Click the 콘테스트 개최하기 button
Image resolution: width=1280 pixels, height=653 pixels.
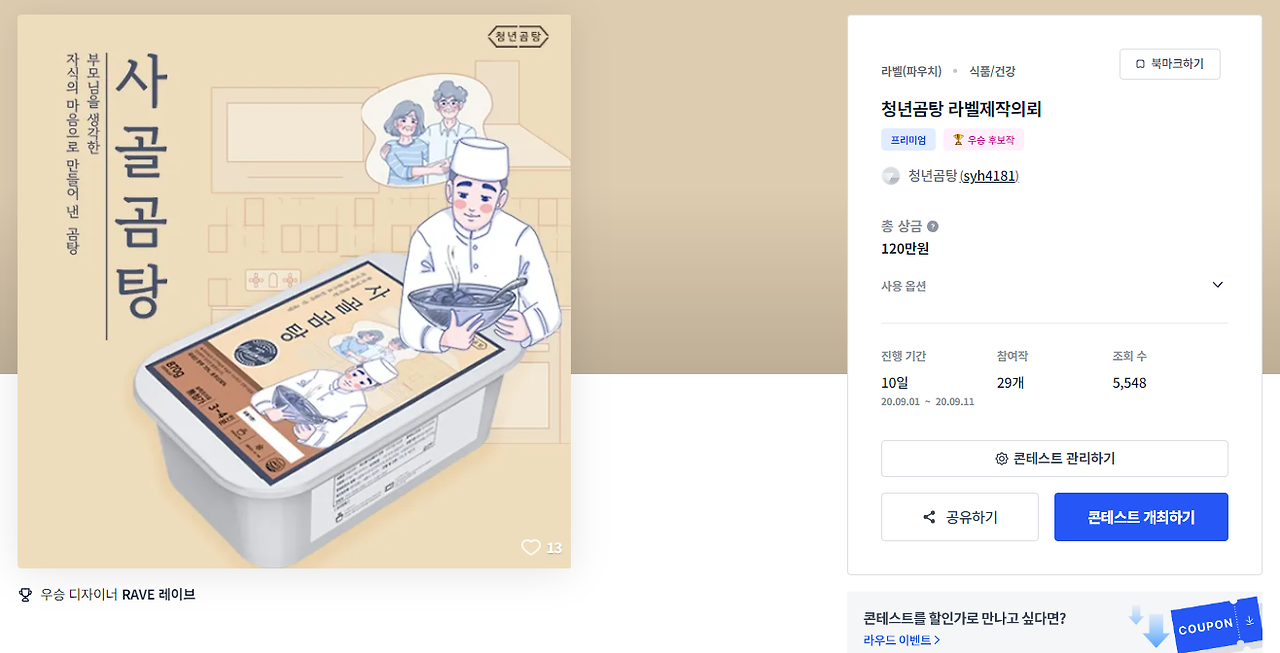pos(1141,517)
